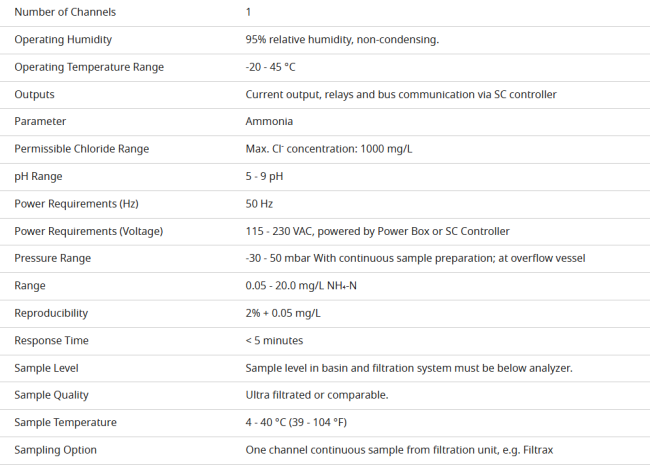Click Permissible Chloride Range label
Image resolution: width=650 pixels, height=466 pixels.
pyautogui.click(x=82, y=149)
